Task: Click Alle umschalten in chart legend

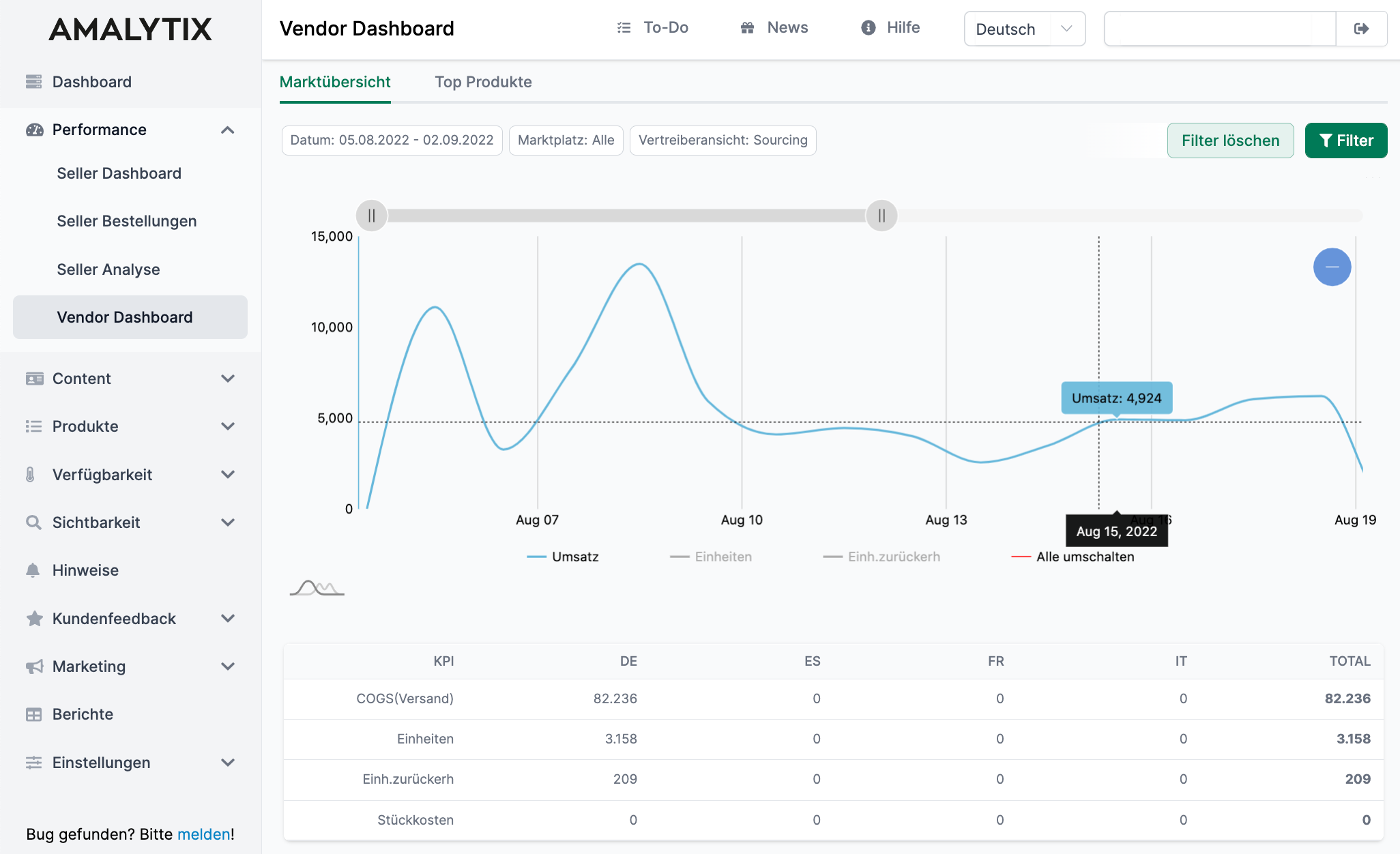Action: click(x=1073, y=557)
